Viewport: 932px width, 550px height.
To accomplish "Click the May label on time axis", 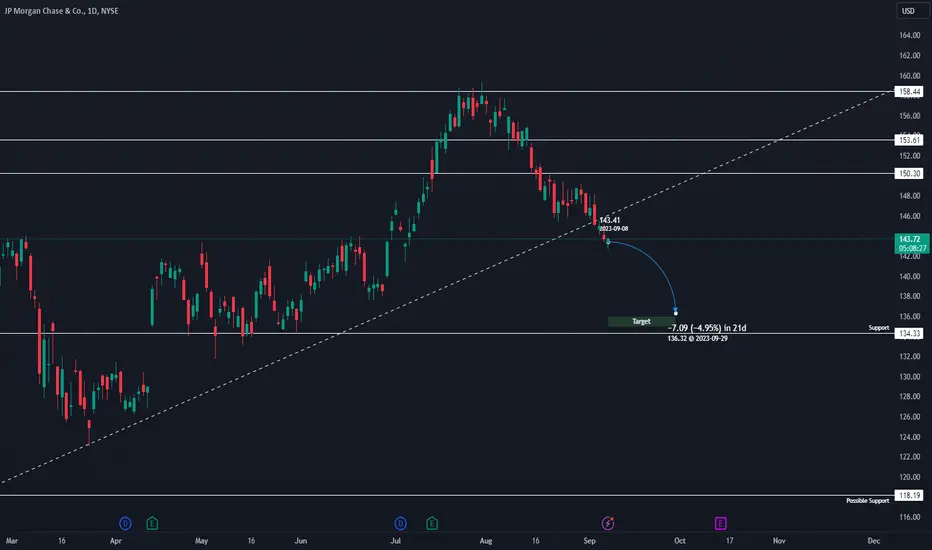I will pos(201,540).
